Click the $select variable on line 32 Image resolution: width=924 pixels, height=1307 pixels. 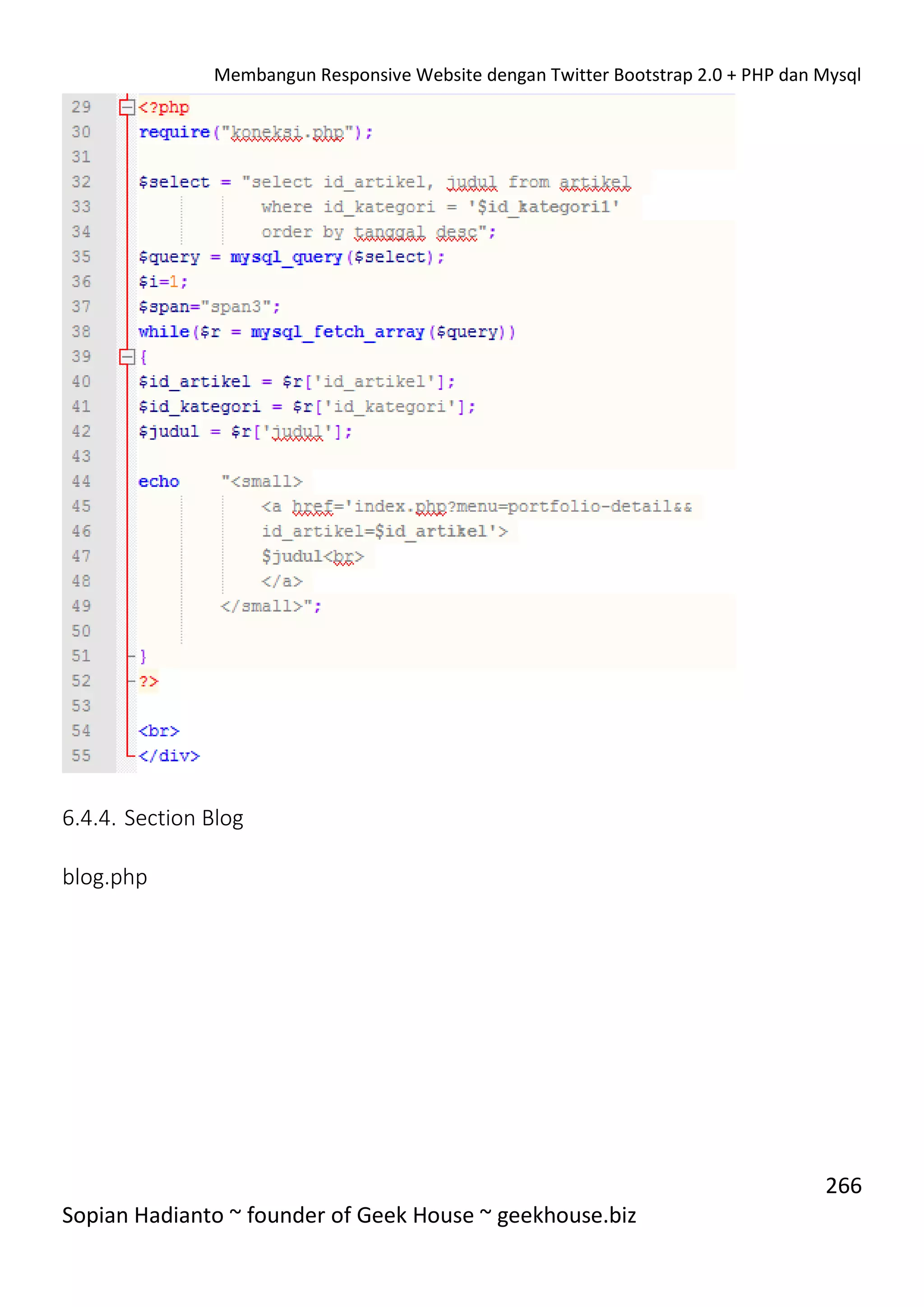(174, 182)
